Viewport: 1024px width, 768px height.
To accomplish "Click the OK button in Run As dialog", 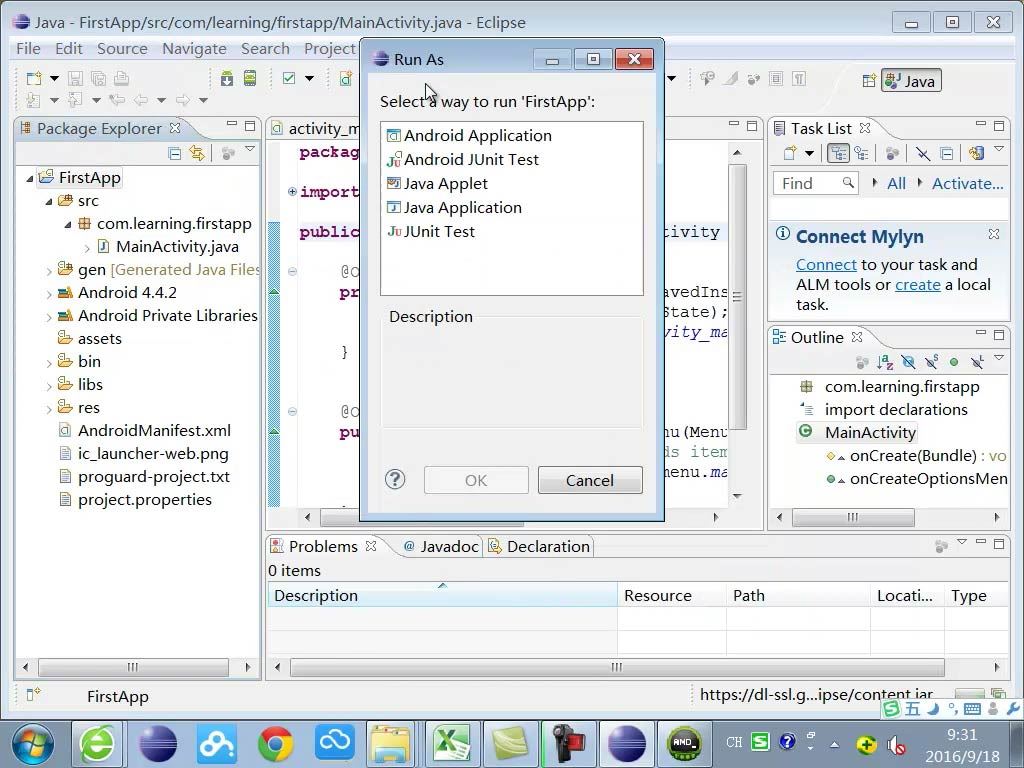I will tap(476, 480).
